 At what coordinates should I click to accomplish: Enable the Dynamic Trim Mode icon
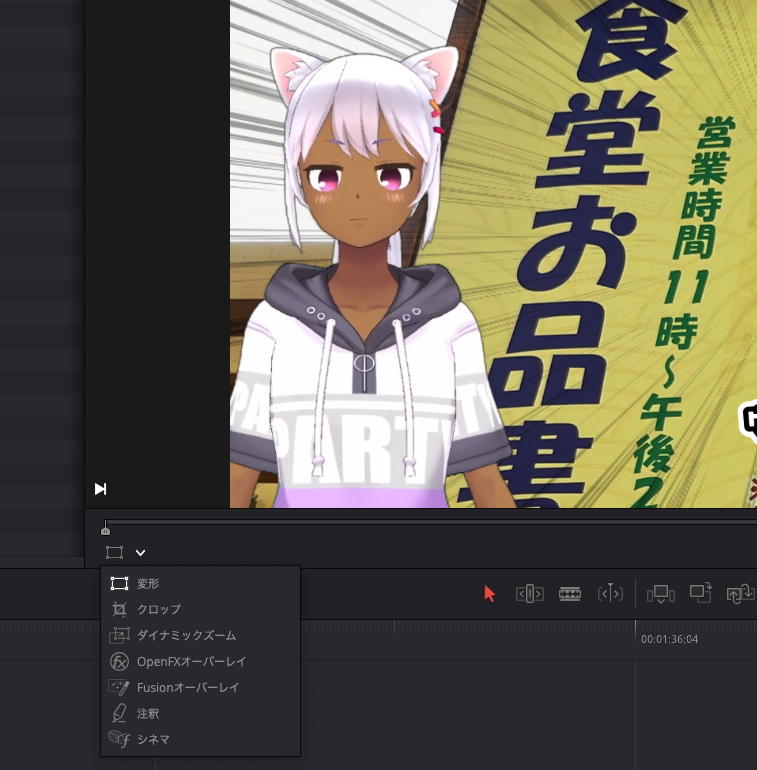click(610, 593)
